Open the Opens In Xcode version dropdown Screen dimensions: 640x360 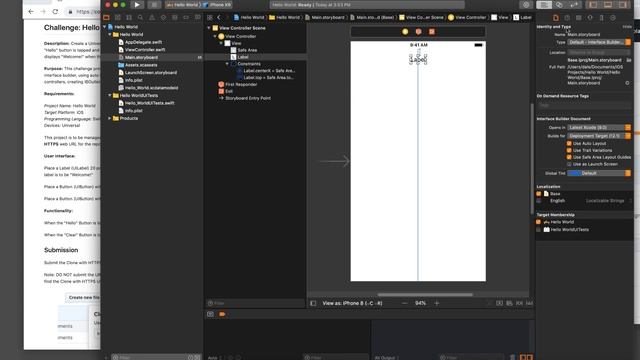tap(599, 127)
